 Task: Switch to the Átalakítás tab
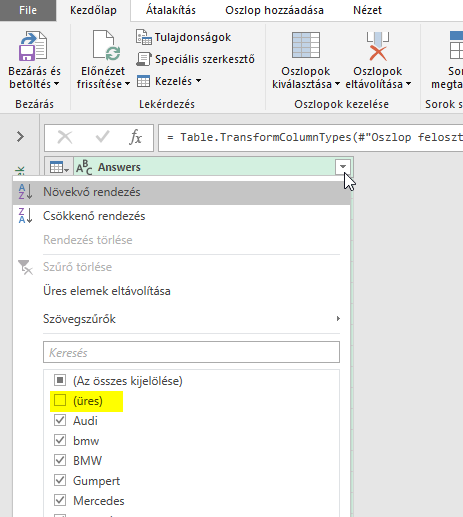point(171,10)
